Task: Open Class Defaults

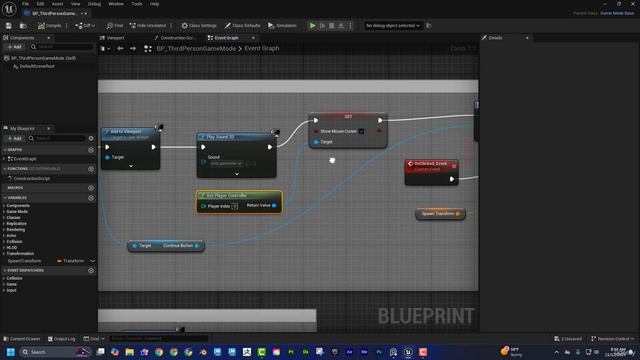Action: click(242, 26)
